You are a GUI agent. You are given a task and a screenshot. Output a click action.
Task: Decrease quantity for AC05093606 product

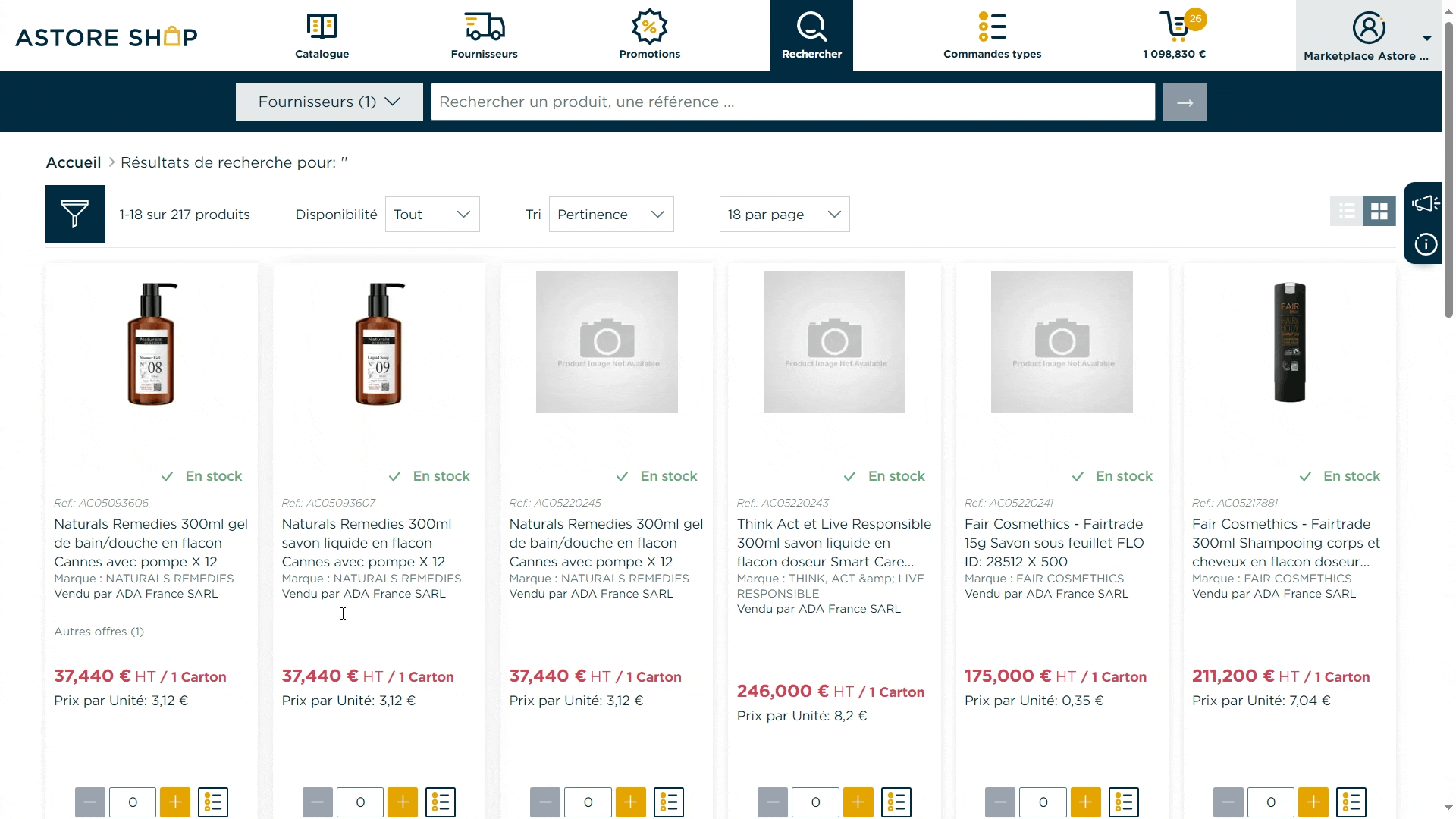(x=90, y=802)
